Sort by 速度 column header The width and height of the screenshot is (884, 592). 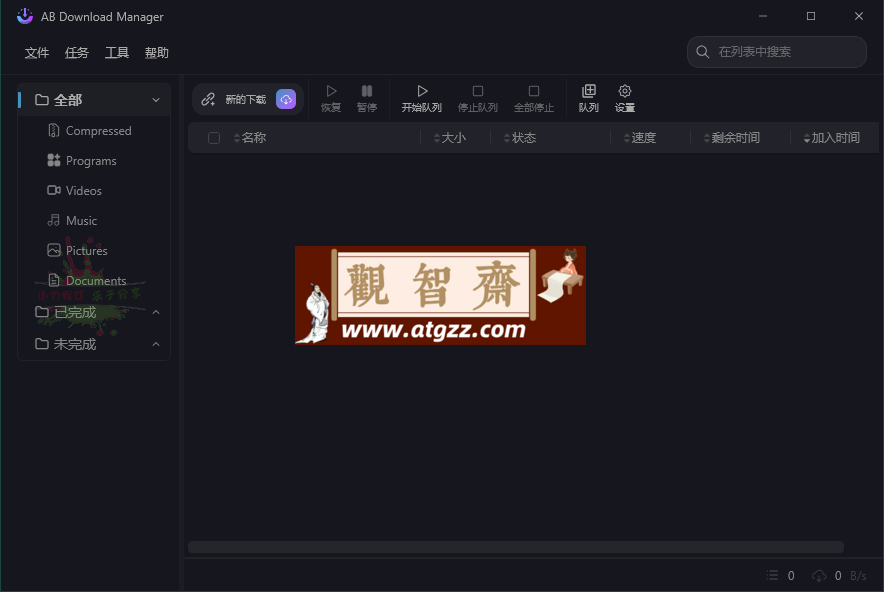(x=639, y=138)
